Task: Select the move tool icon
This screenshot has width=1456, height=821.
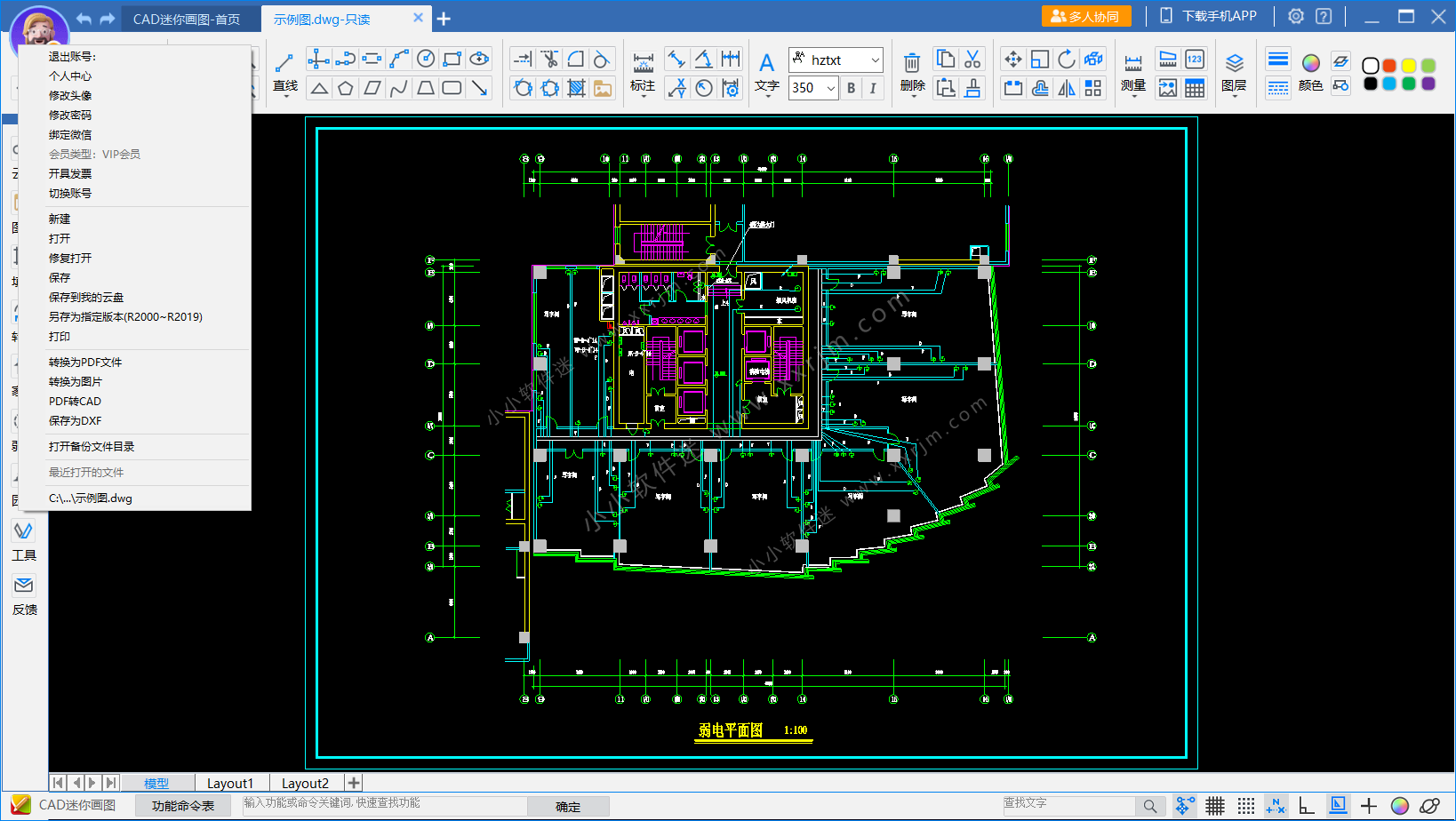Action: [1012, 59]
